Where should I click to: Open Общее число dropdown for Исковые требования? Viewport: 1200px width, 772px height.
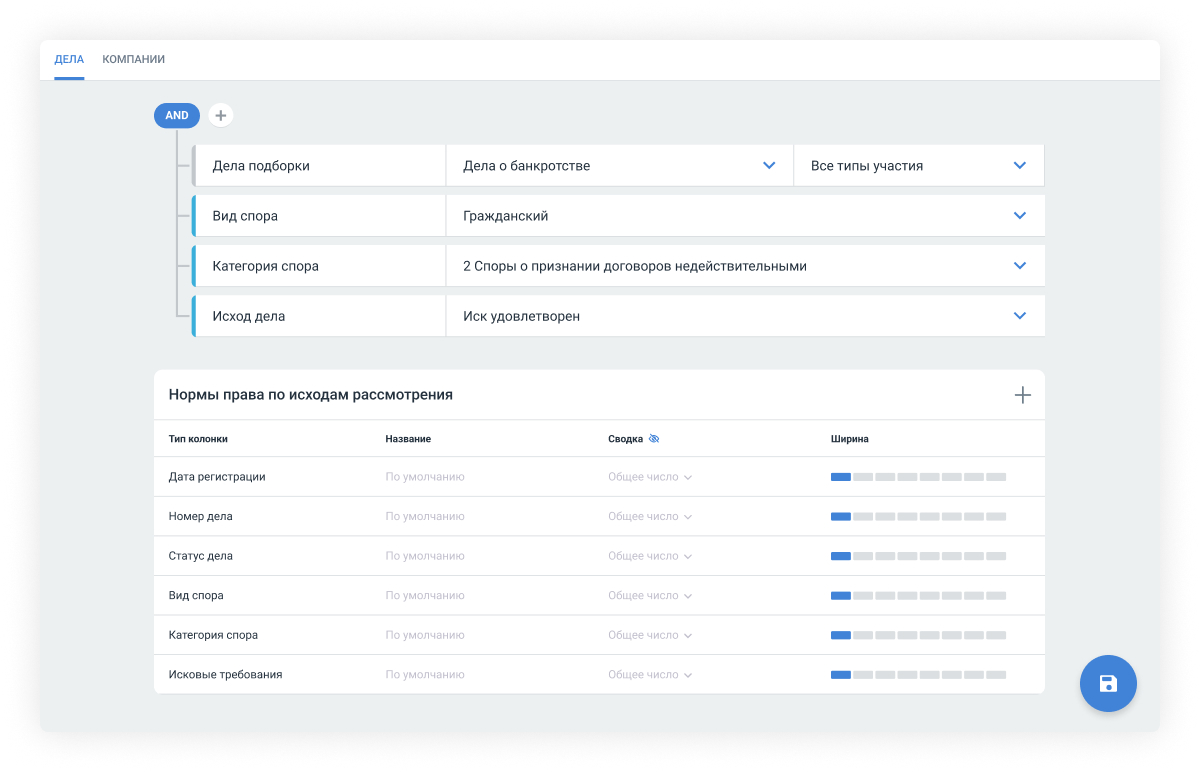coord(650,675)
